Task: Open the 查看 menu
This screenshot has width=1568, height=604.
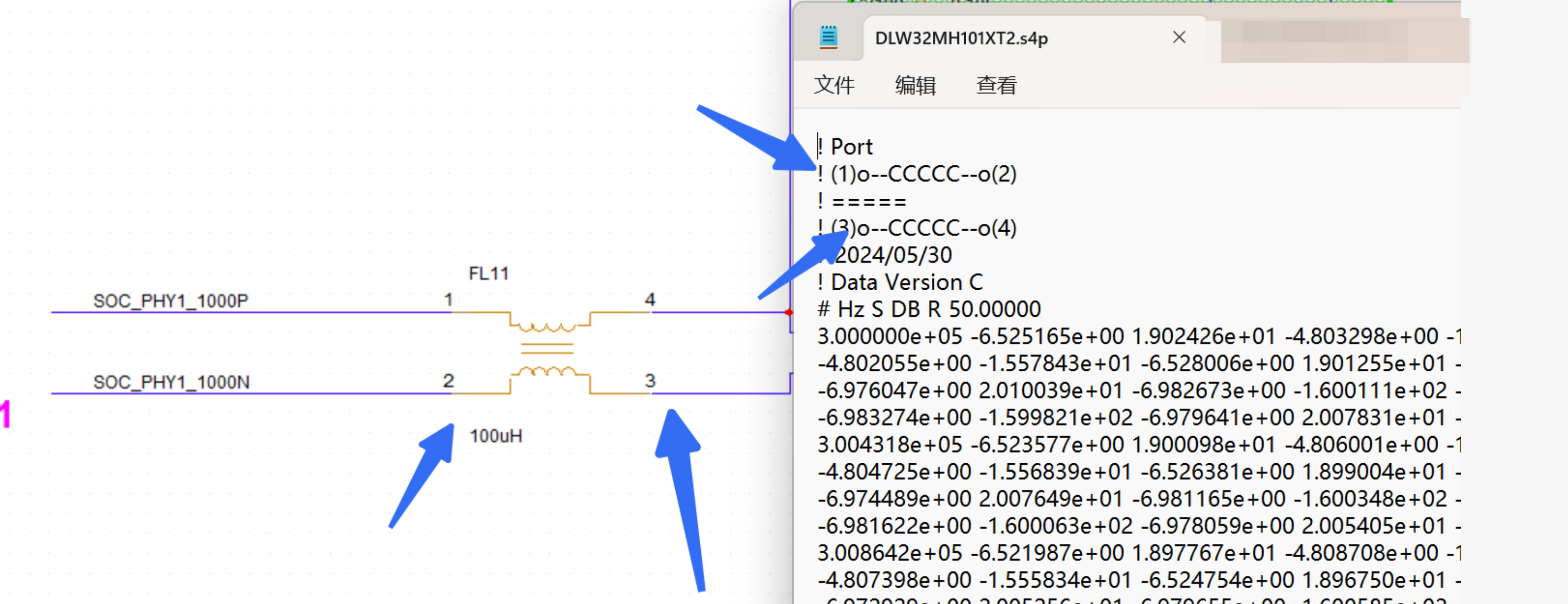Action: [x=996, y=85]
